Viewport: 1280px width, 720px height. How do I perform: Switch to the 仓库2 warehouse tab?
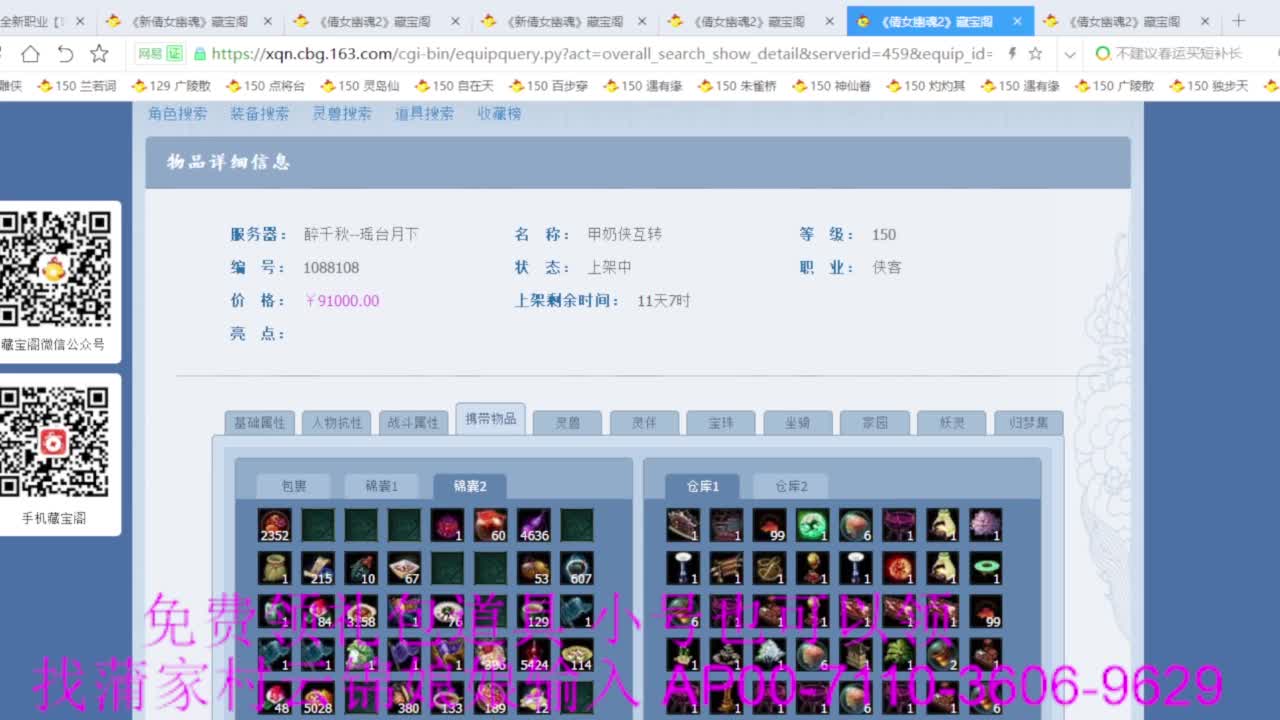(790, 487)
